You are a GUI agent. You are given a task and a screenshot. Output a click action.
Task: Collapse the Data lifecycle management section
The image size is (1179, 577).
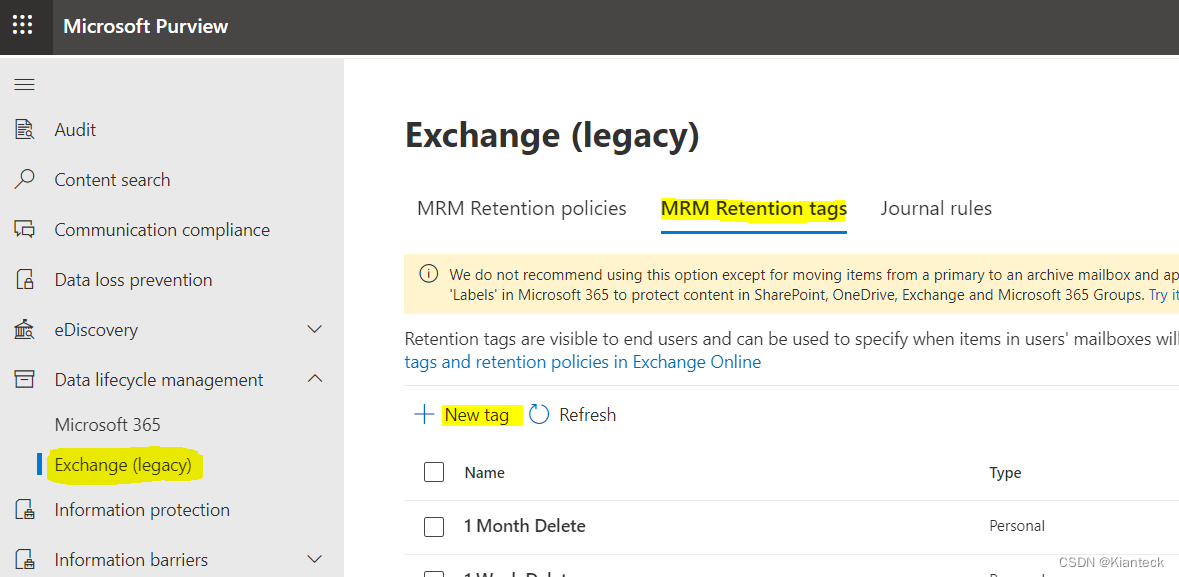(315, 379)
